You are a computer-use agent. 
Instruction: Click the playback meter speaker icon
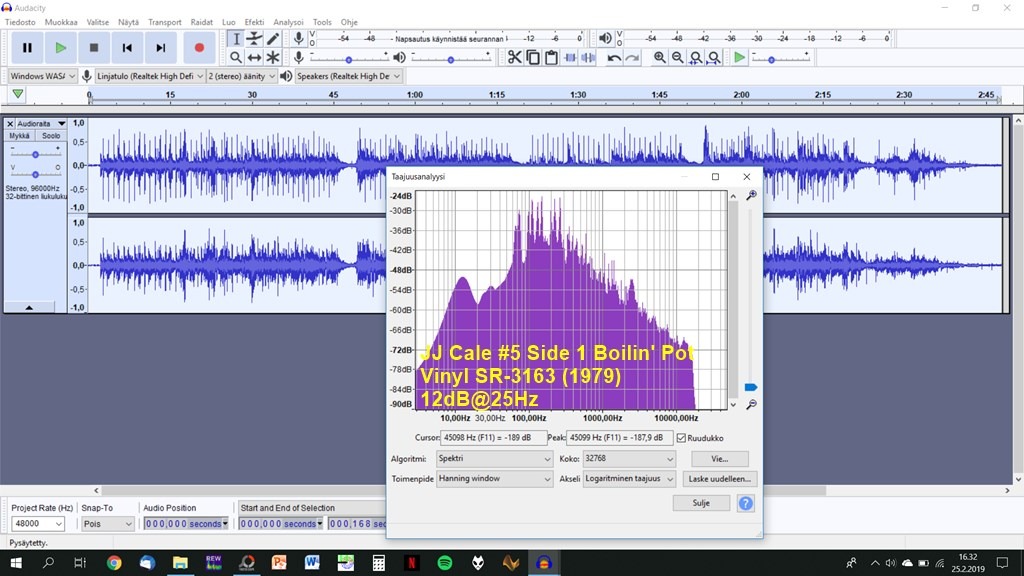(605, 39)
